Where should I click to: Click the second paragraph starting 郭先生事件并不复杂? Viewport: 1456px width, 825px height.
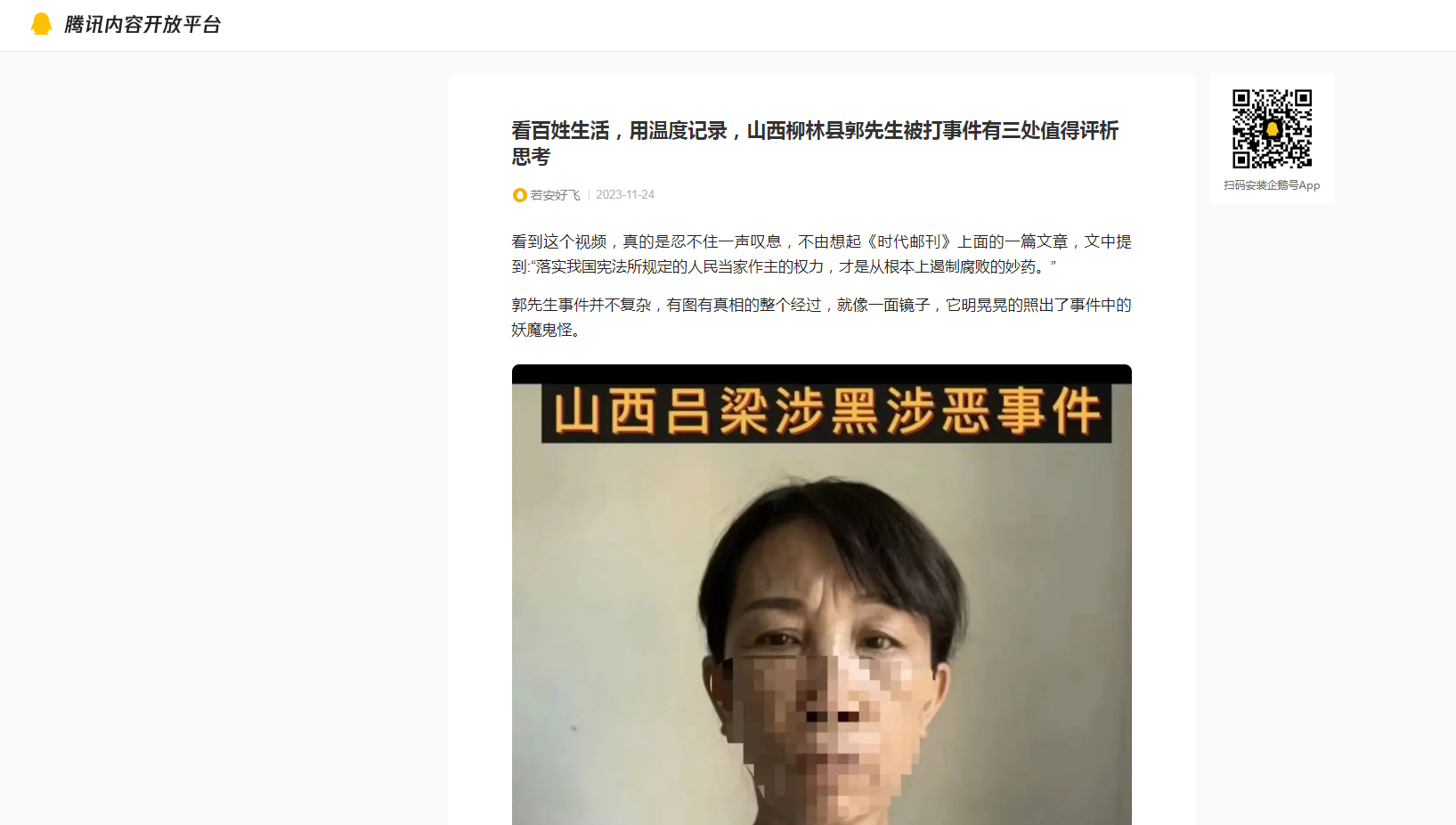click(822, 317)
